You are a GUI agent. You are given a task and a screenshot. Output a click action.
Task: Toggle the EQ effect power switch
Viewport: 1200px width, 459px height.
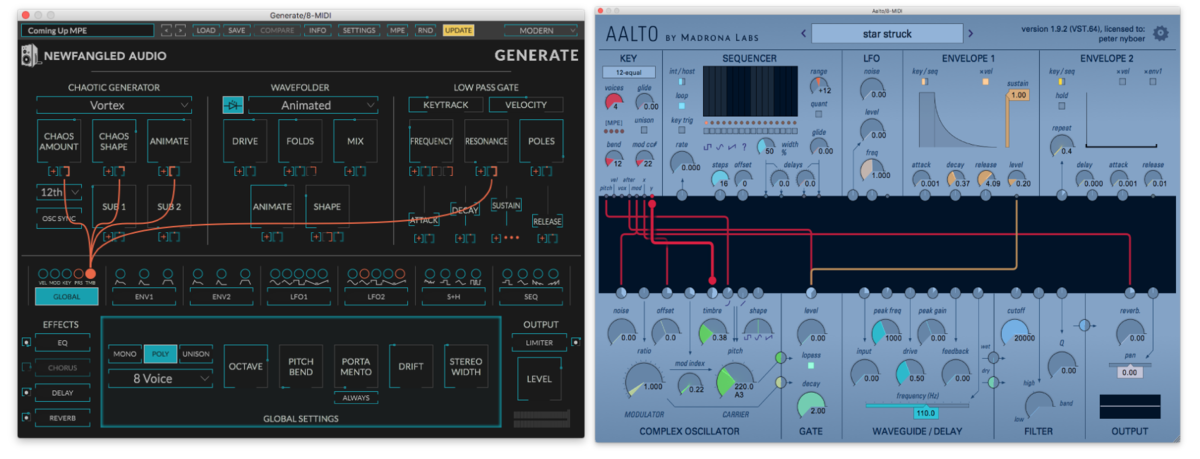pyautogui.click(x=26, y=343)
